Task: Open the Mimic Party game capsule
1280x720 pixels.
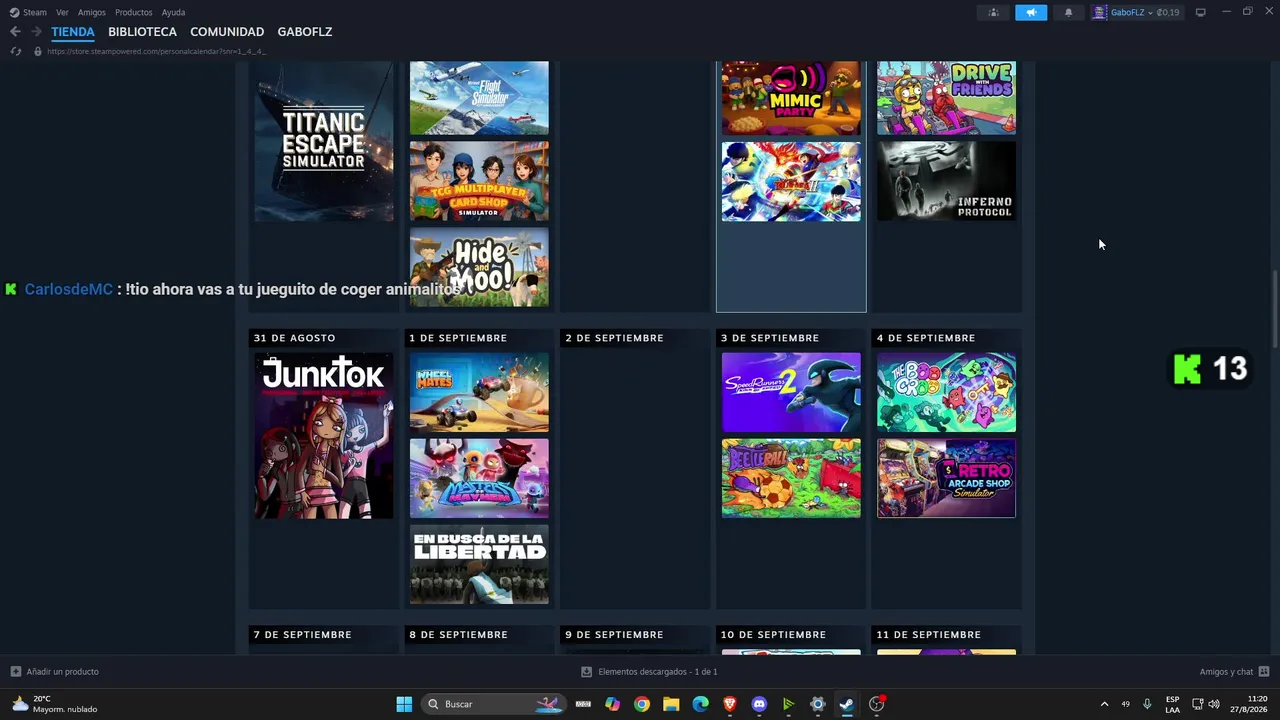Action: coord(791,98)
